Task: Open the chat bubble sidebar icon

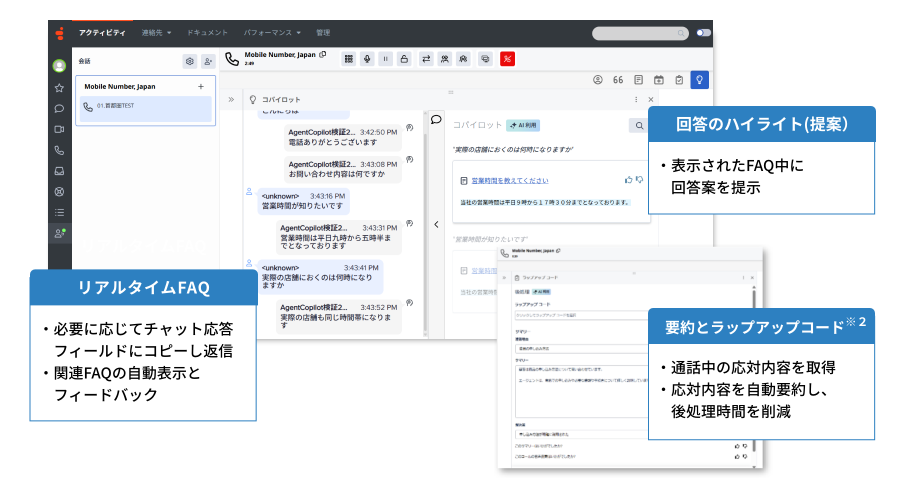Action: click(59, 109)
